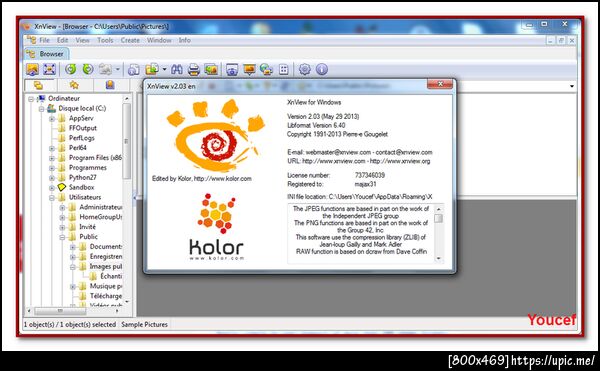Open the Tools menu
The width and height of the screenshot is (600, 371).
click(x=105, y=40)
